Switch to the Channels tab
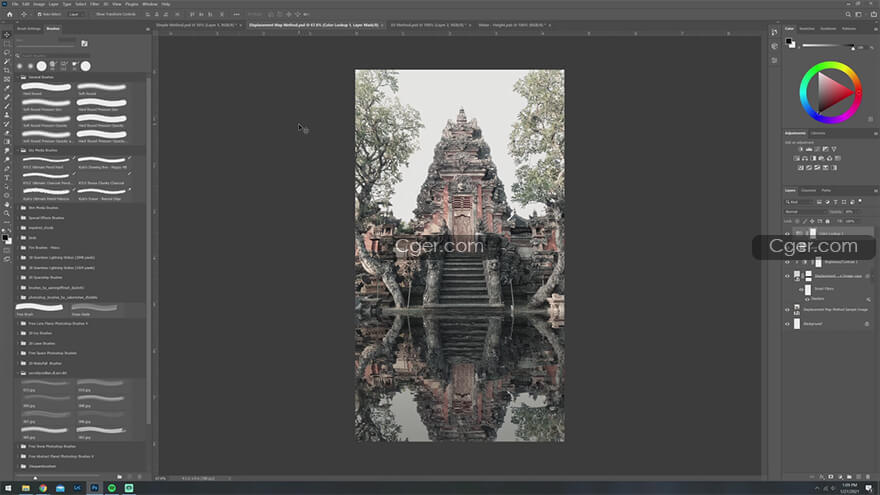This screenshot has height=495, width=880. (809, 191)
